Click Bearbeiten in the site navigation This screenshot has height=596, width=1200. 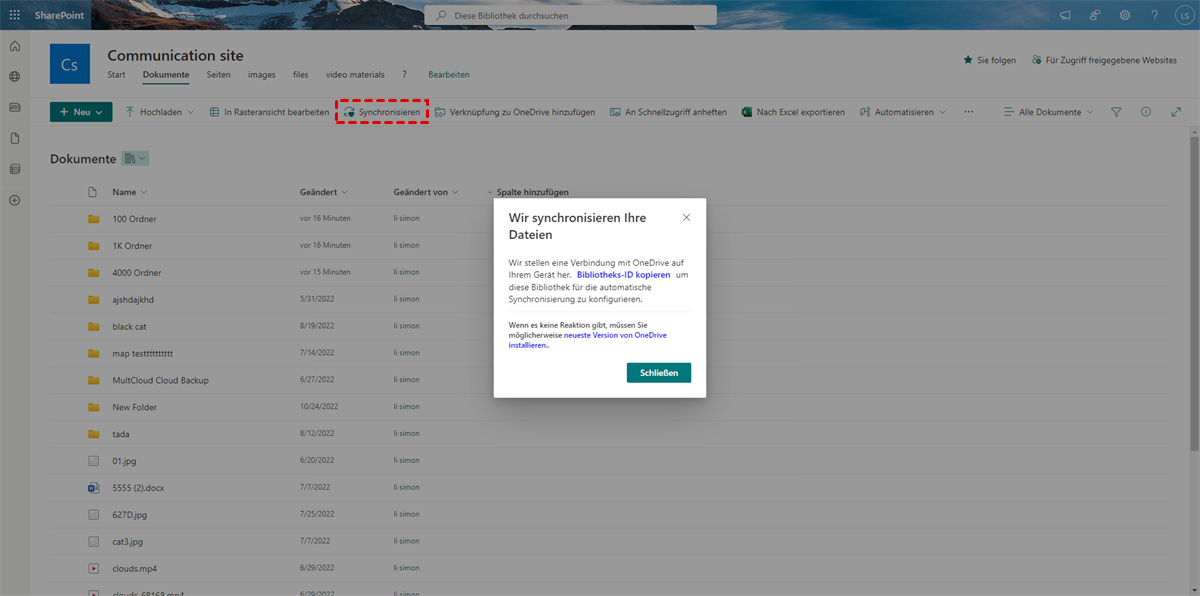(449, 75)
